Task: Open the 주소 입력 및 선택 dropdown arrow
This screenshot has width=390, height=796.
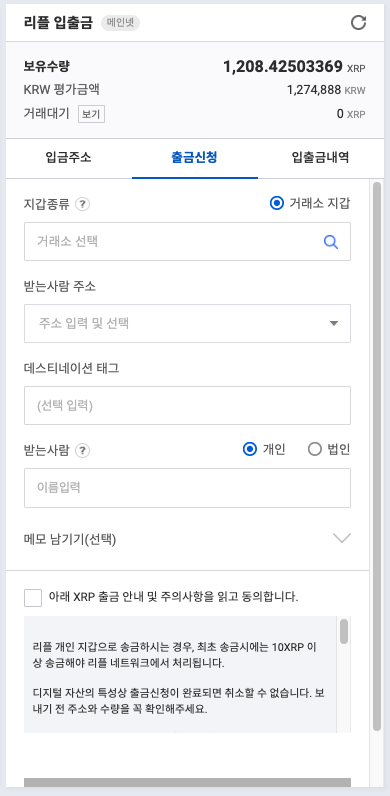Action: [334, 323]
